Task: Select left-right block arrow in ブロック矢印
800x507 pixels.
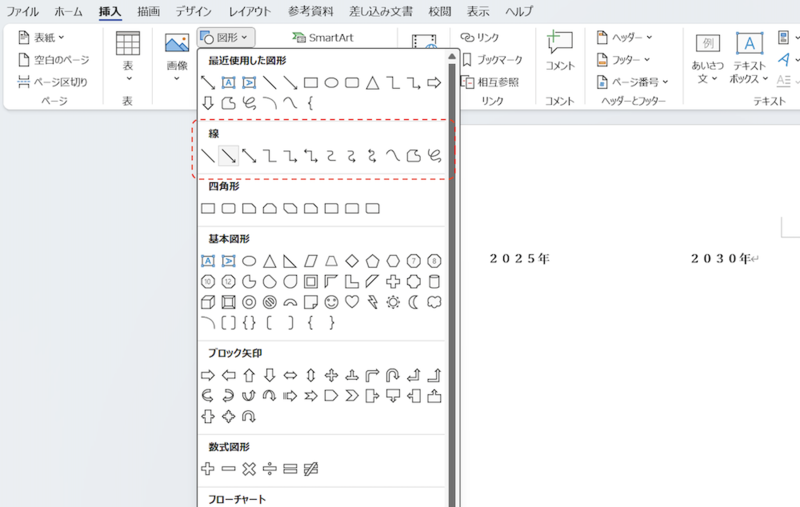Action: (290, 375)
